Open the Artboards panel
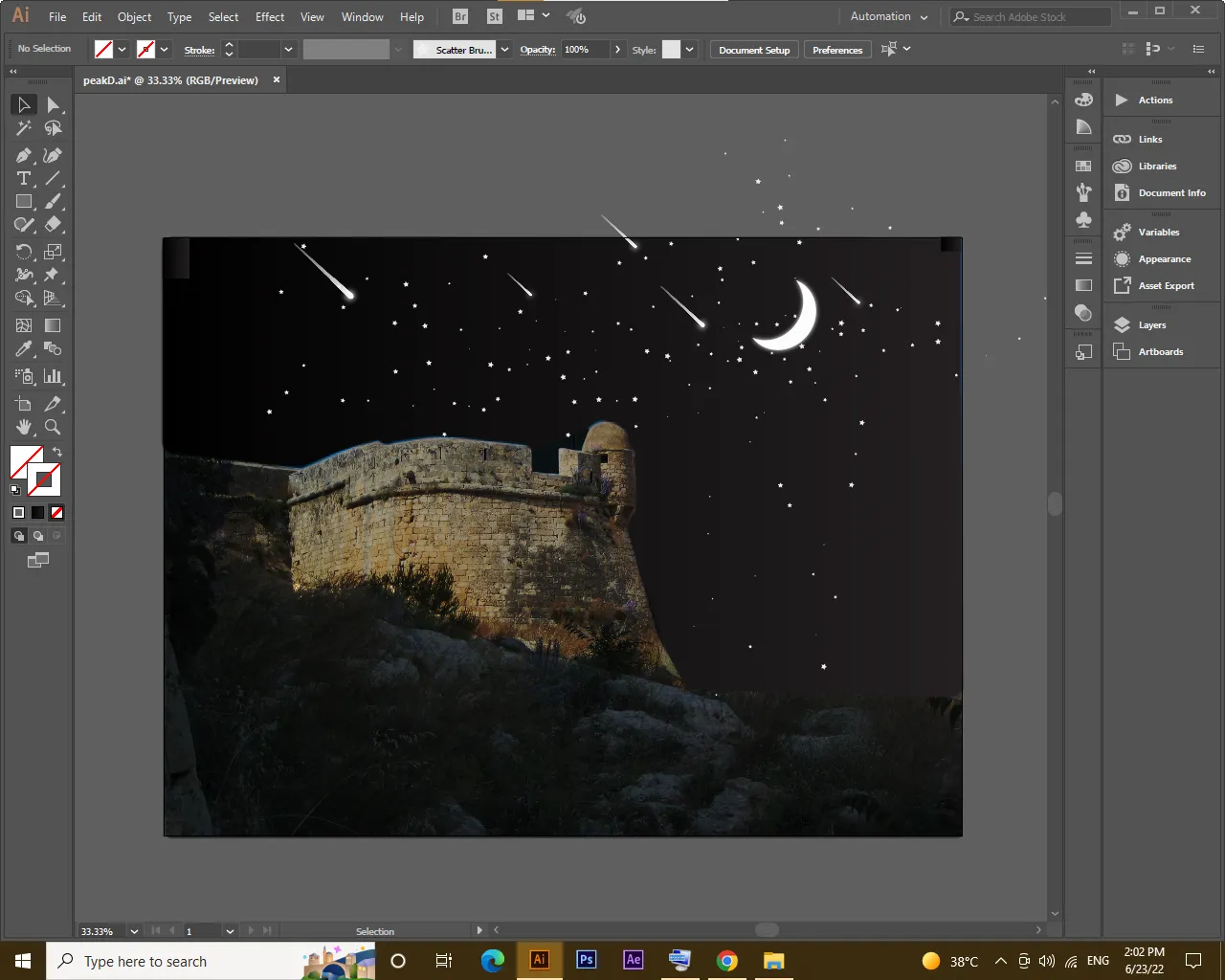 (x=1162, y=352)
